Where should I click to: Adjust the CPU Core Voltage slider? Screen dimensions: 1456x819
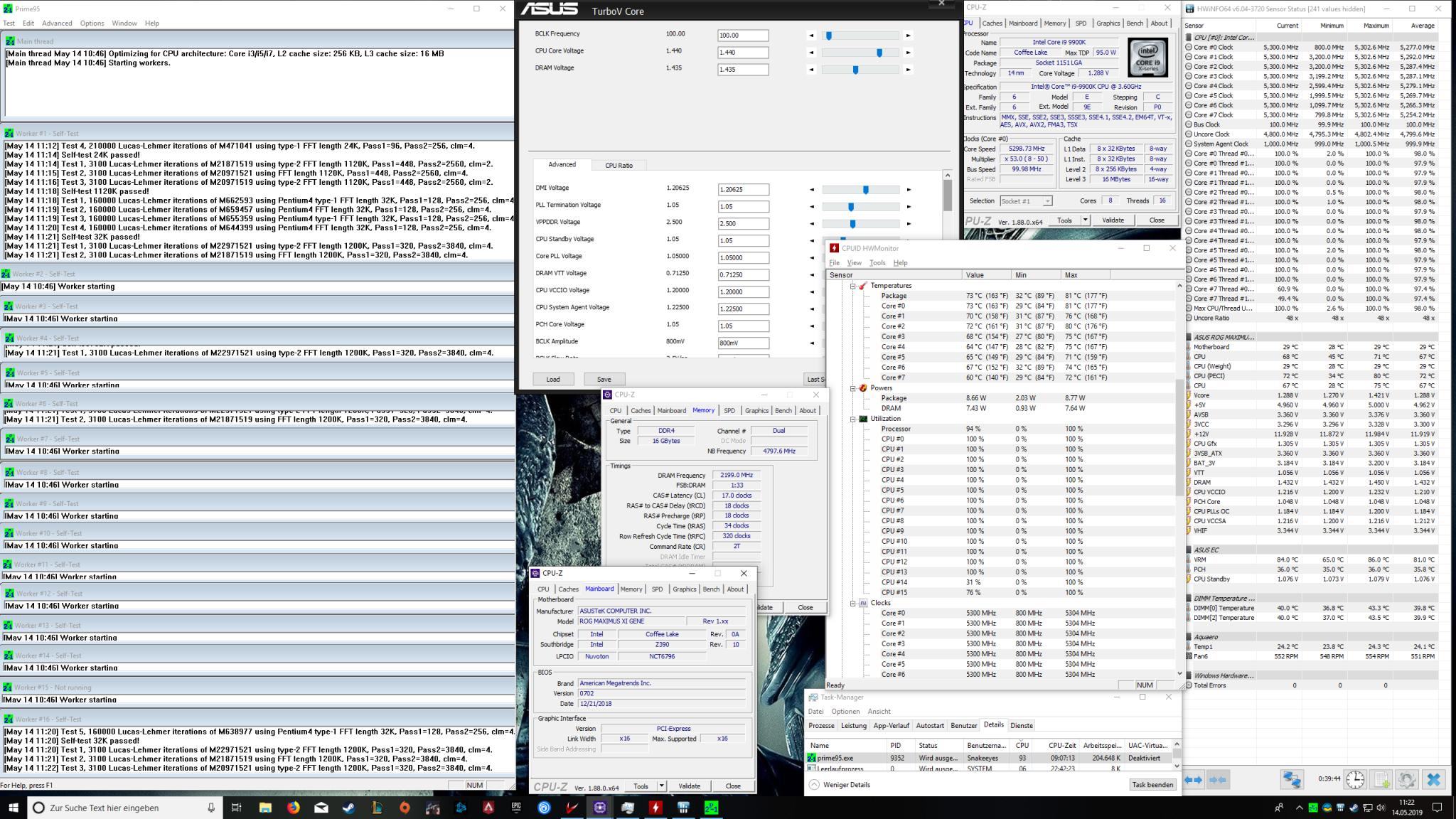pos(860,52)
